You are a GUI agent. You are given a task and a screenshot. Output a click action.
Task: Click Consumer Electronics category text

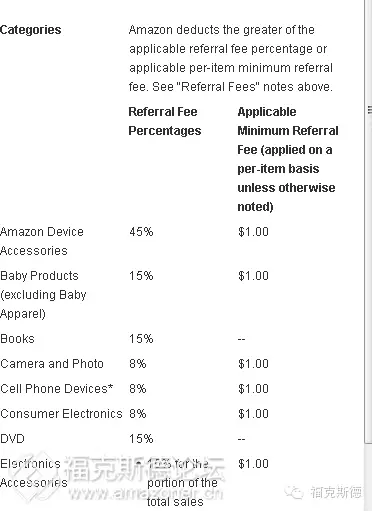point(61,414)
